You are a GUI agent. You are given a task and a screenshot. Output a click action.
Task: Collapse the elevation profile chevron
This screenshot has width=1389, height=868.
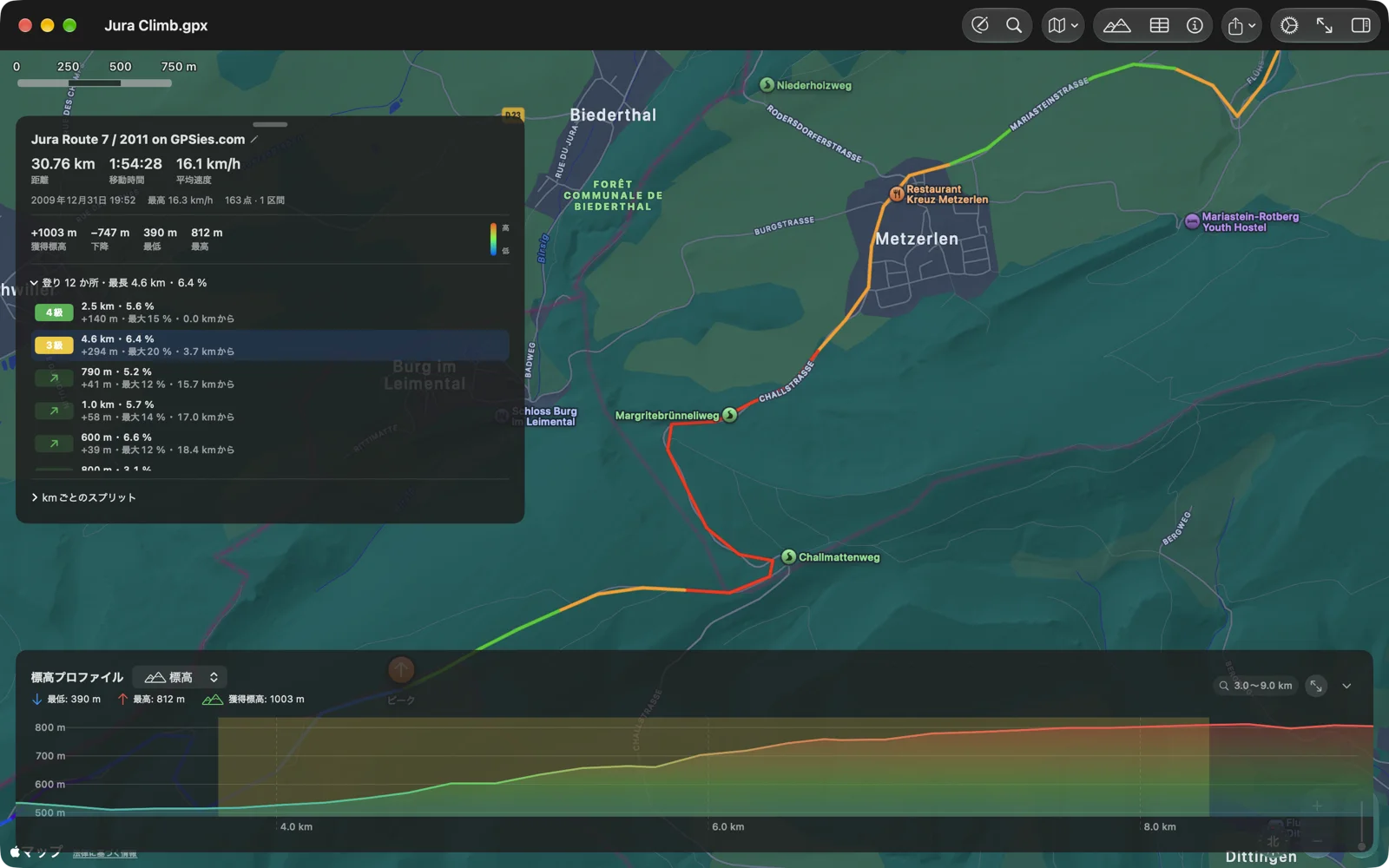[x=1346, y=686]
